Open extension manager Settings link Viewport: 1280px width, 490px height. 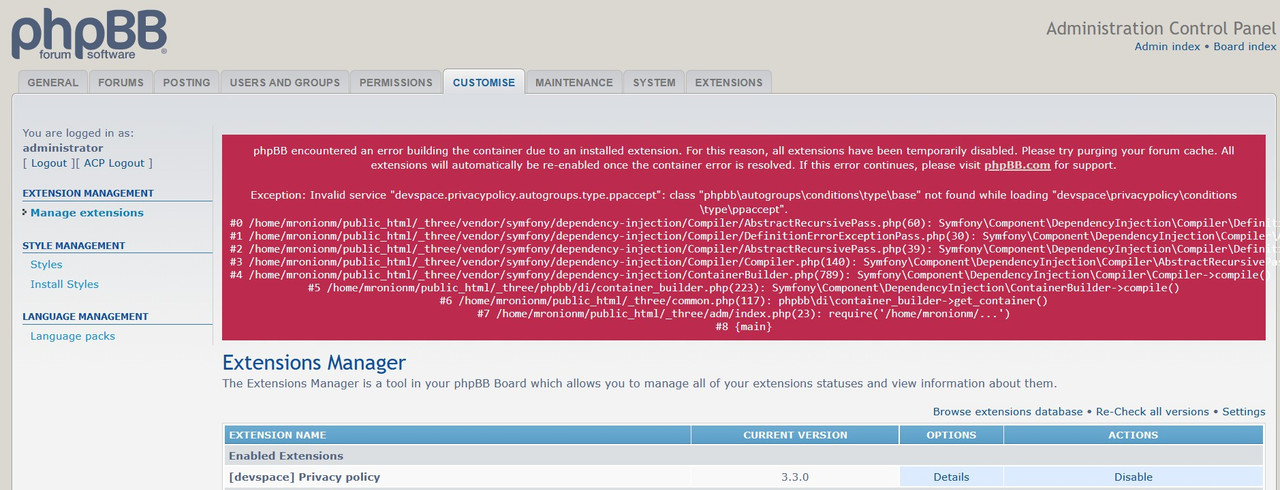pos(1243,412)
